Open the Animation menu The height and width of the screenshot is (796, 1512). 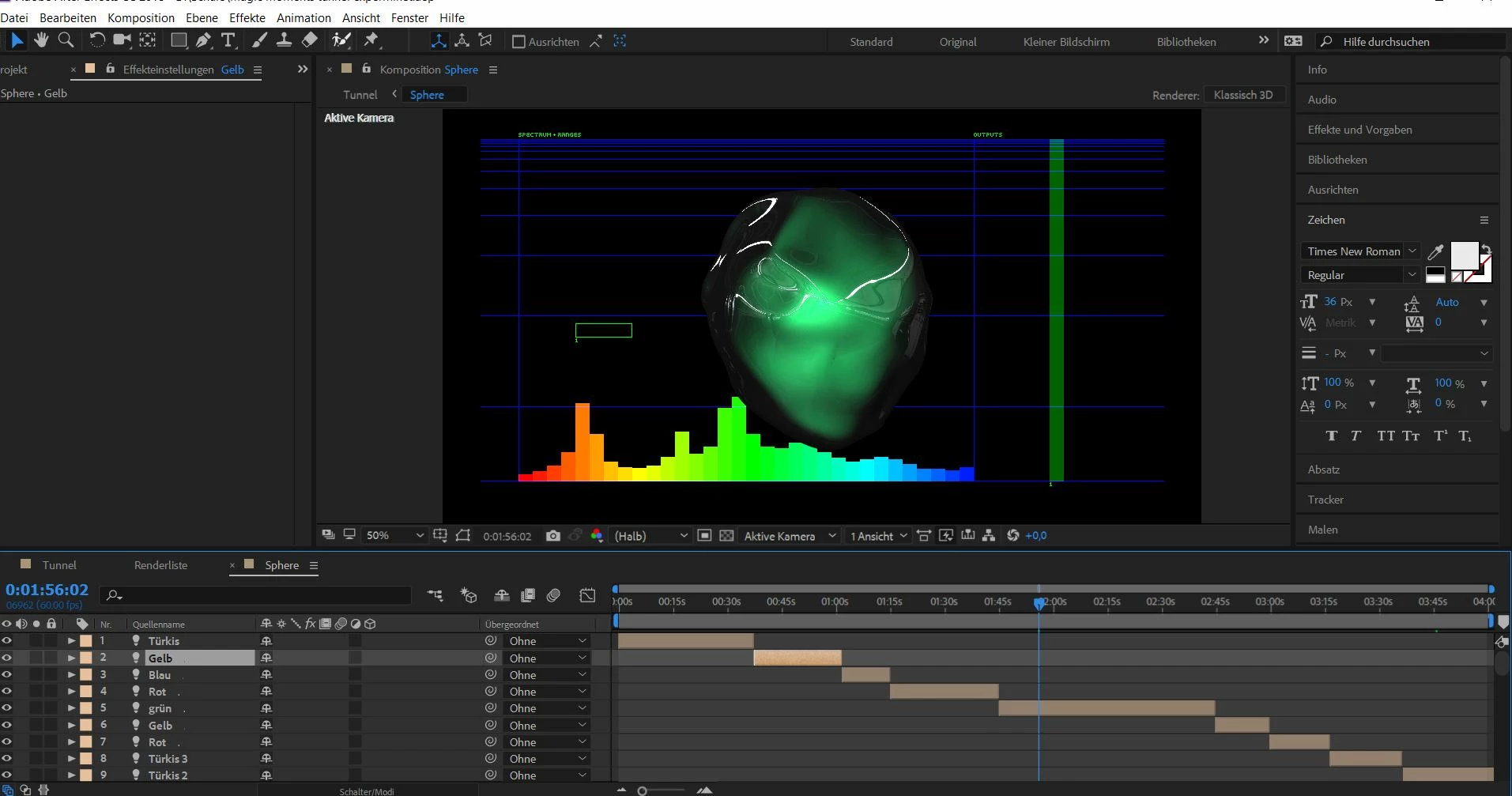click(304, 17)
